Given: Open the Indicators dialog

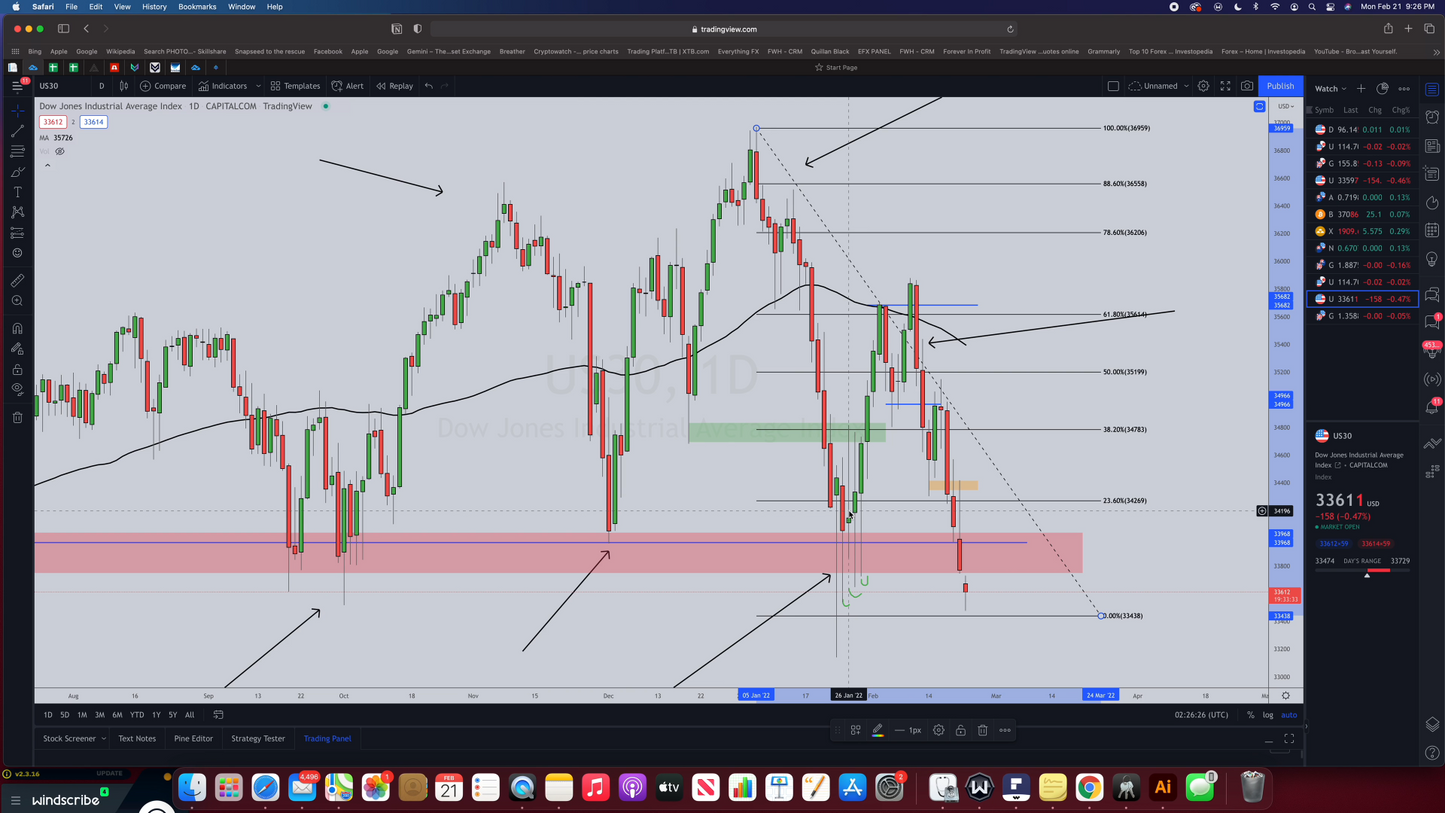Looking at the screenshot, I should (222, 86).
